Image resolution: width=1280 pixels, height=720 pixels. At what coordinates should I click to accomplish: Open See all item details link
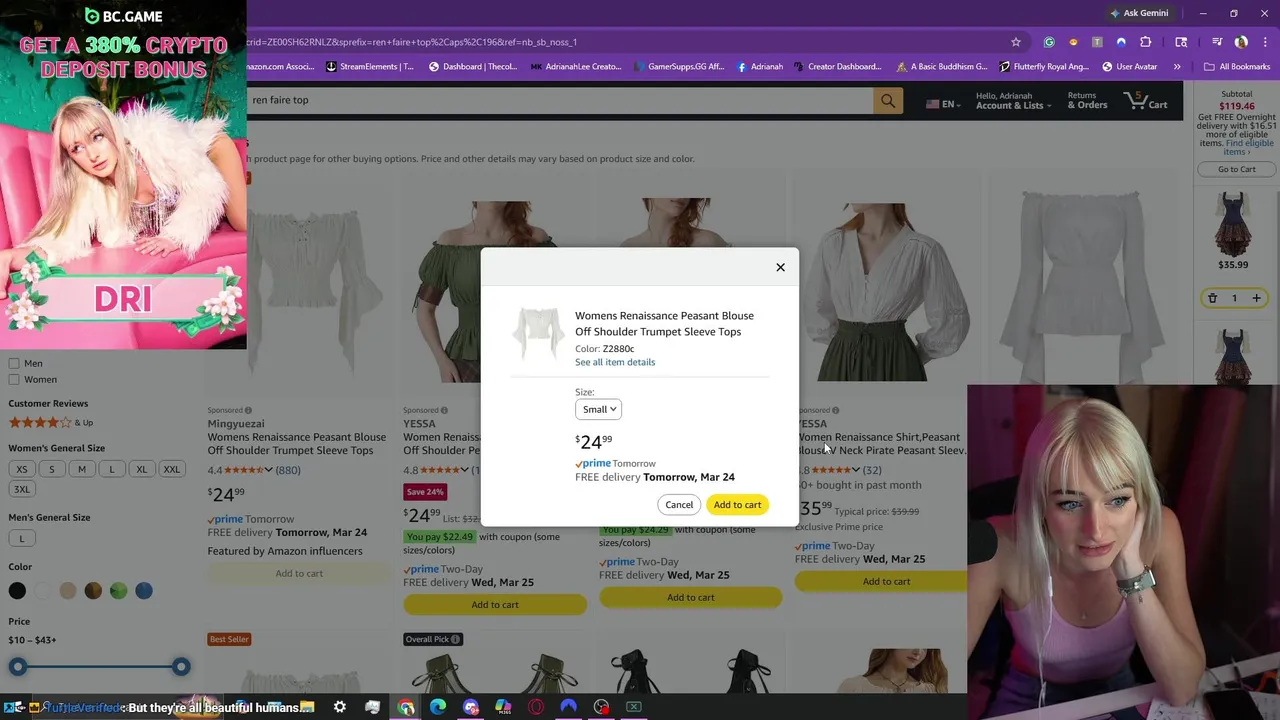tap(615, 362)
